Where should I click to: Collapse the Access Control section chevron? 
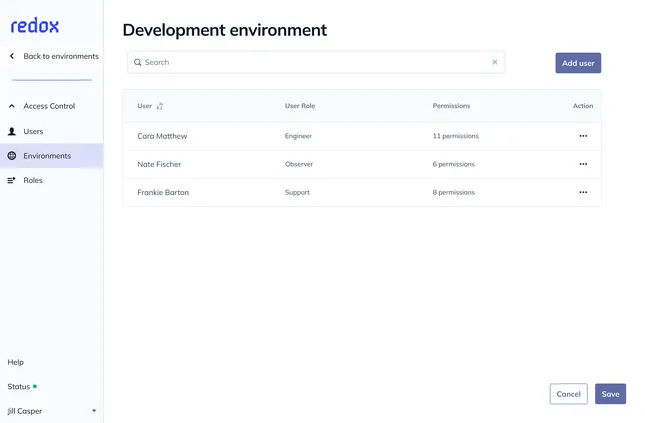tap(12, 106)
